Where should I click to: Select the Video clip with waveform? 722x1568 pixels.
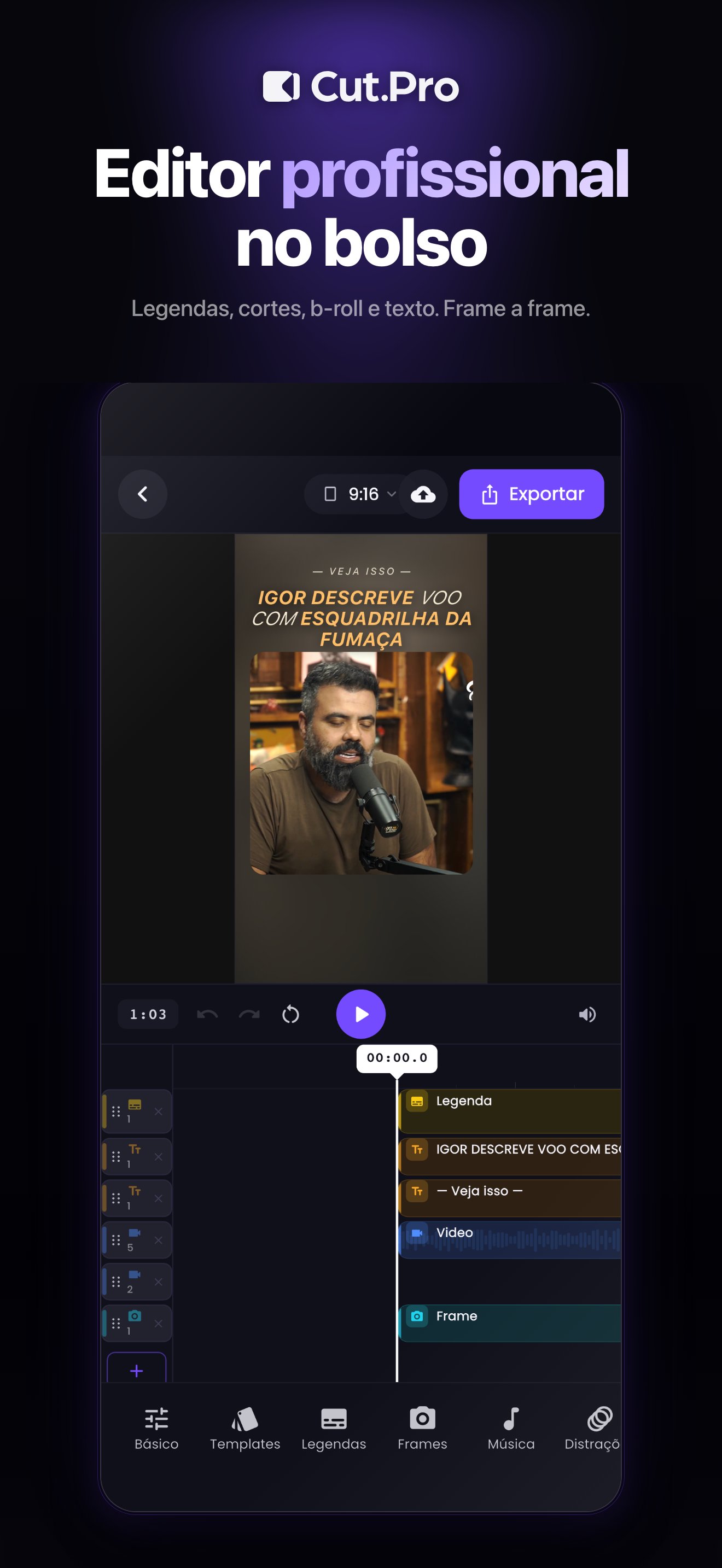(x=510, y=1239)
